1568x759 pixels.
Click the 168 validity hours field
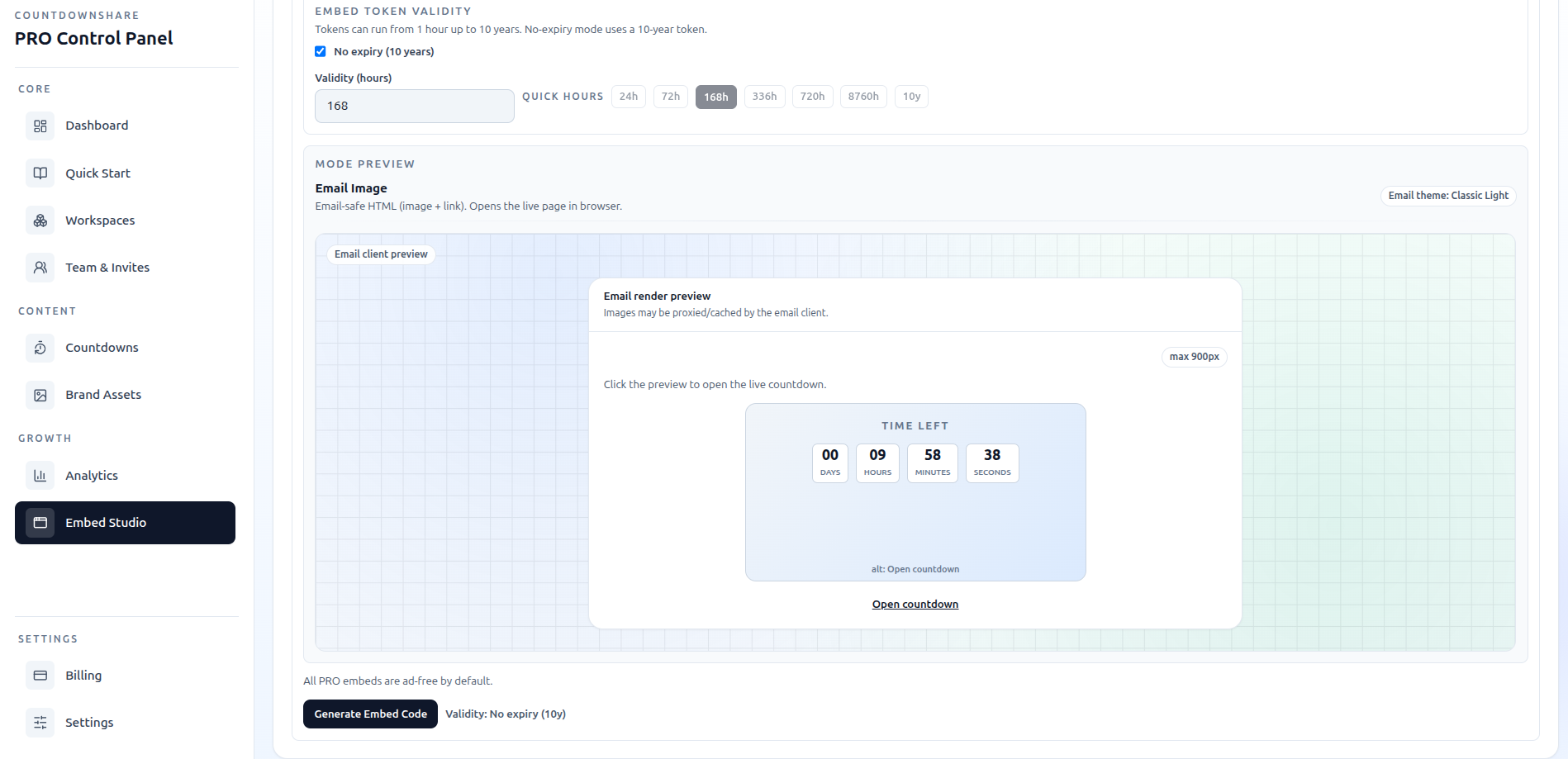[414, 106]
